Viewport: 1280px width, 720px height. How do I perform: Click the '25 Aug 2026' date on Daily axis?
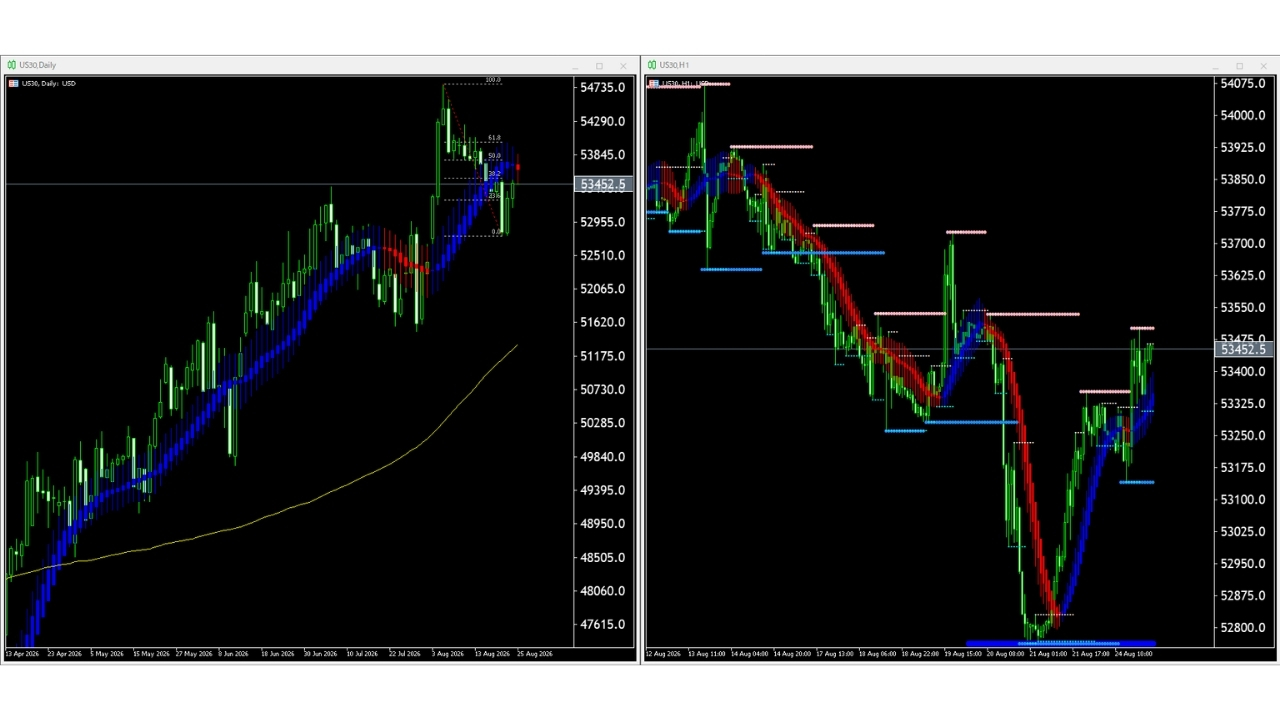pos(535,654)
